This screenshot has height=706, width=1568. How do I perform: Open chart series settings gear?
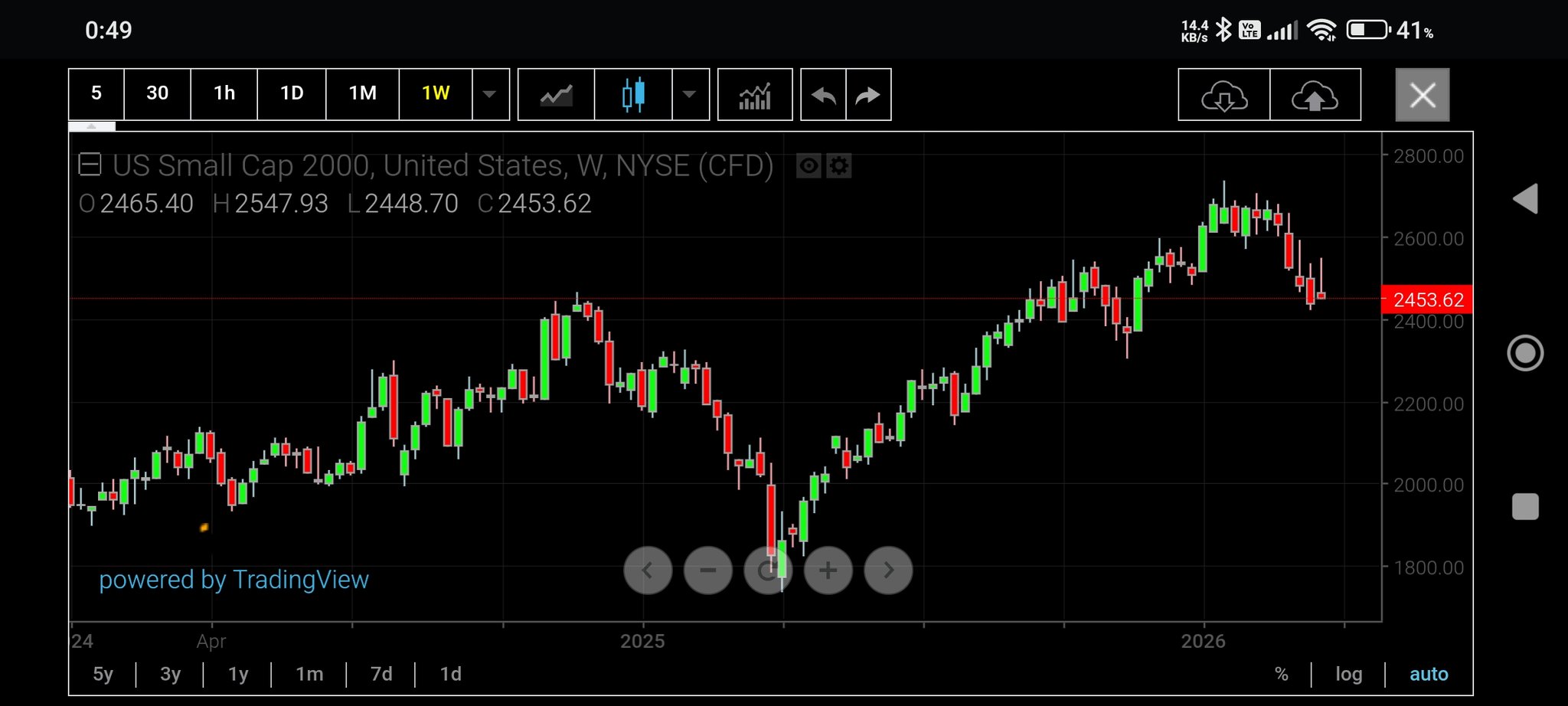click(839, 165)
